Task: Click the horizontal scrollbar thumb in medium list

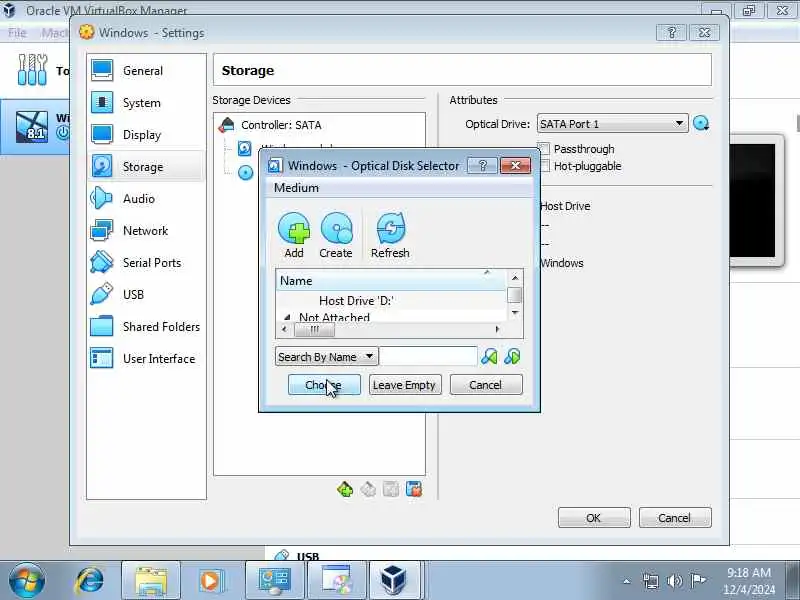Action: [x=315, y=330]
